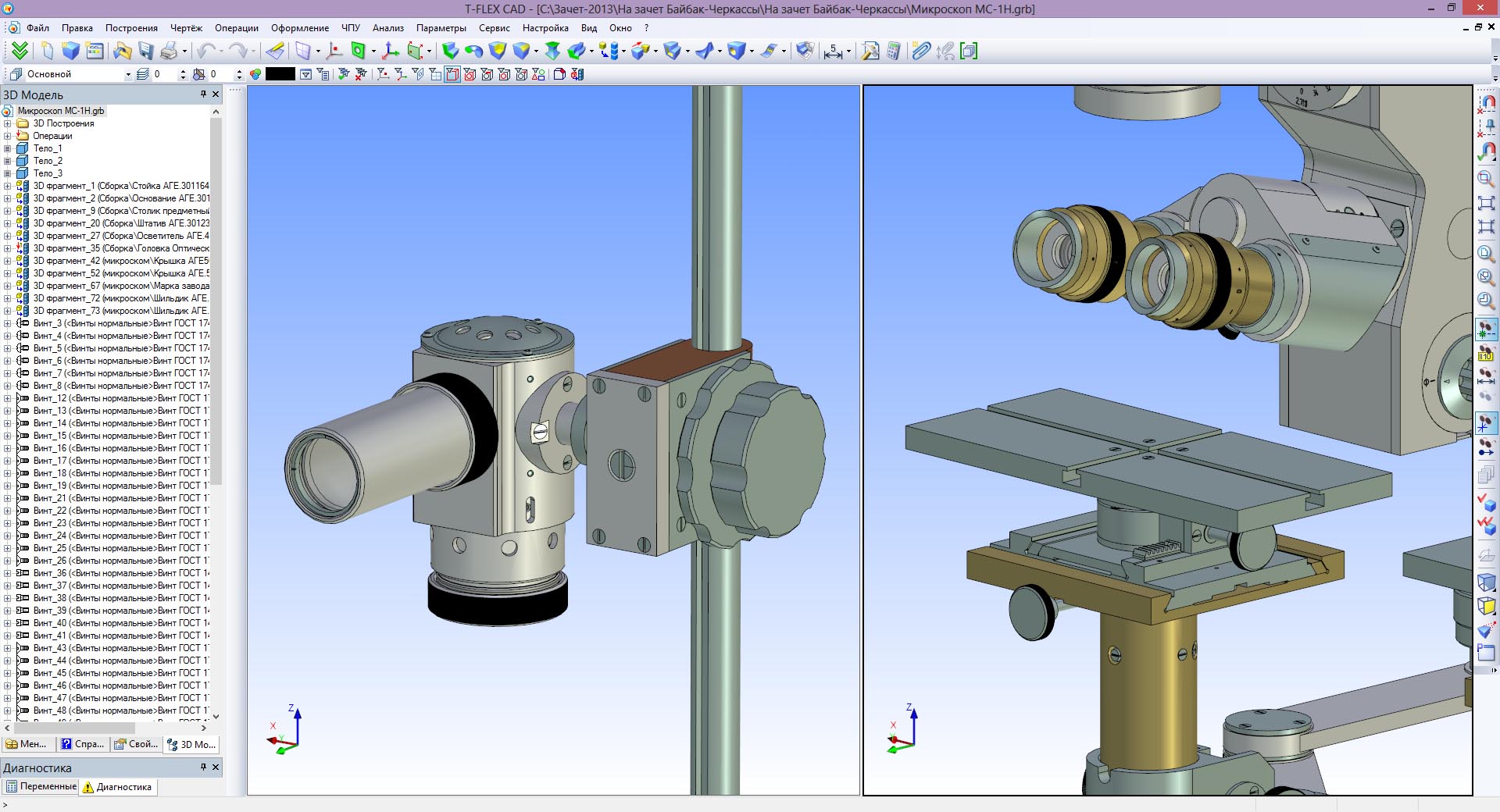Click the green-bracketed windows icon

click(x=969, y=51)
